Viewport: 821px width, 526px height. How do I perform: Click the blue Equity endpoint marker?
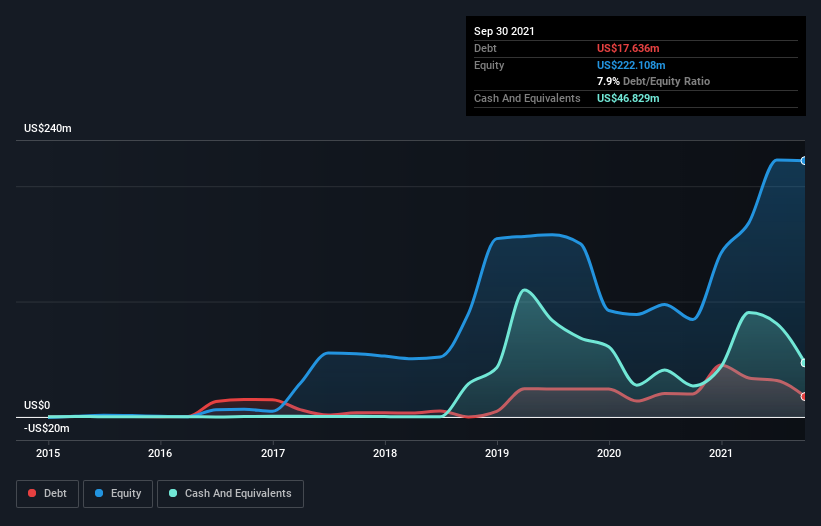click(x=804, y=161)
